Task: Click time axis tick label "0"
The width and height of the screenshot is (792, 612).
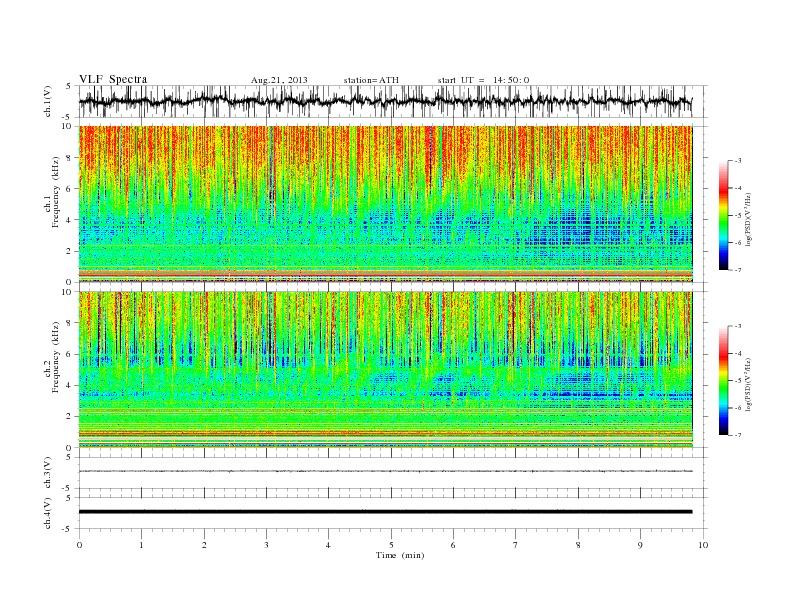Action: (79, 545)
